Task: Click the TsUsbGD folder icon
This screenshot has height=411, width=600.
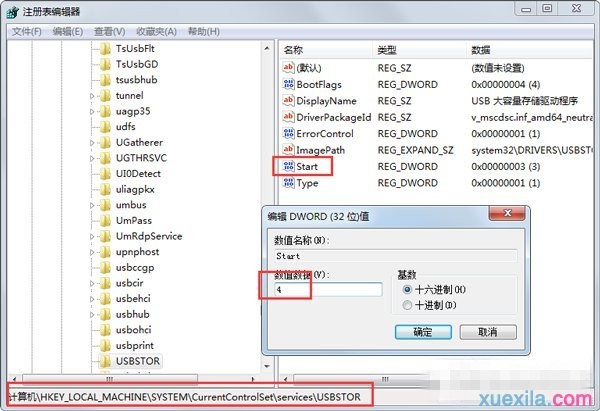Action: pos(105,64)
